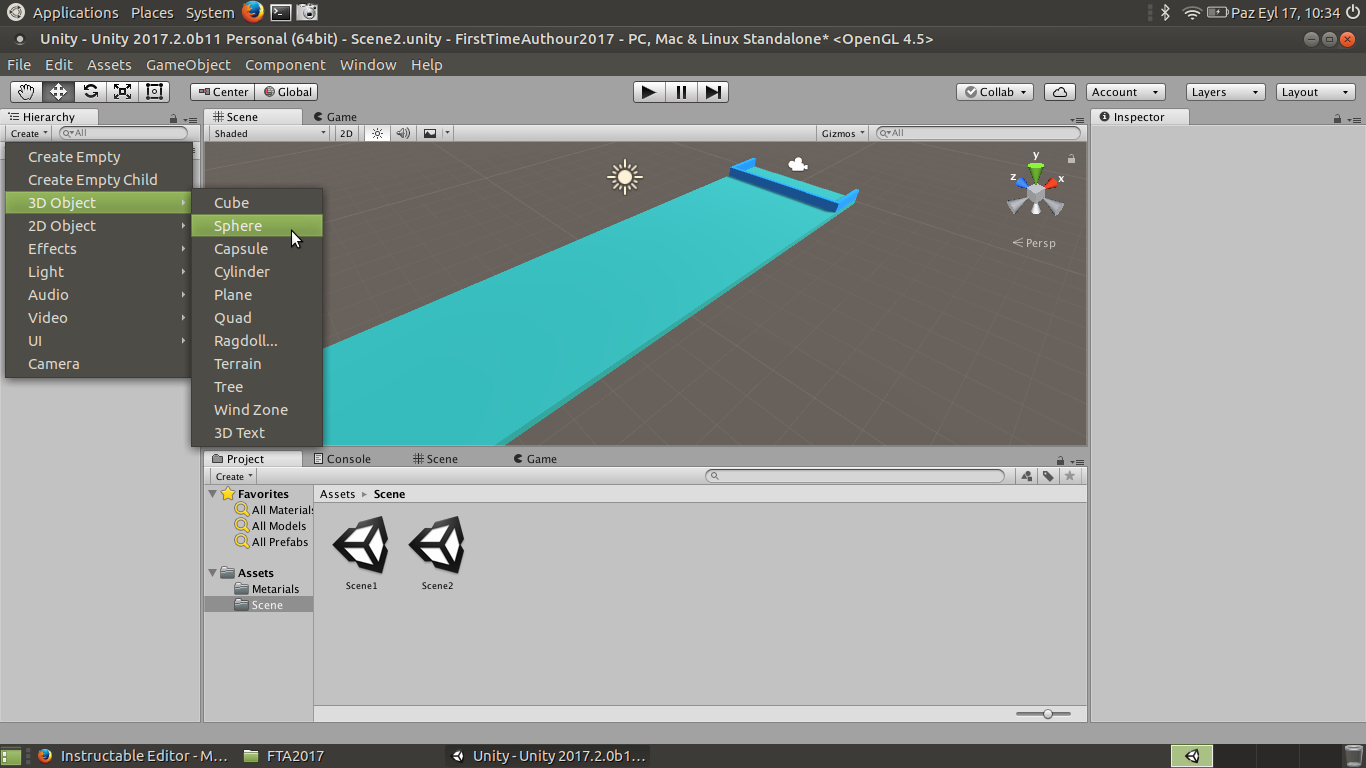Open the Account dropdown
Image resolution: width=1366 pixels, height=768 pixels.
tap(1126, 92)
